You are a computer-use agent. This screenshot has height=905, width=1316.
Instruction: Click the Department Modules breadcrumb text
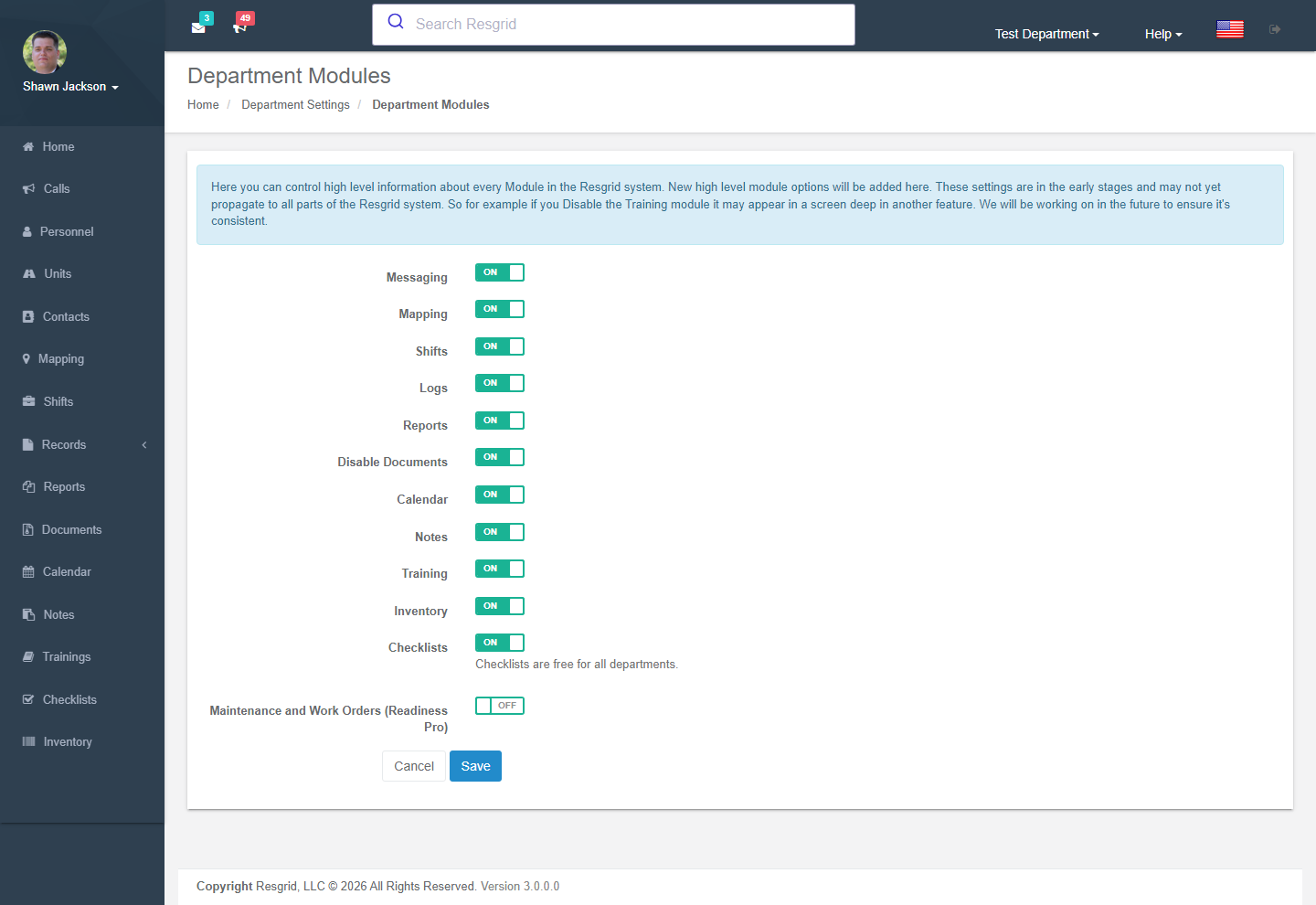430,105
